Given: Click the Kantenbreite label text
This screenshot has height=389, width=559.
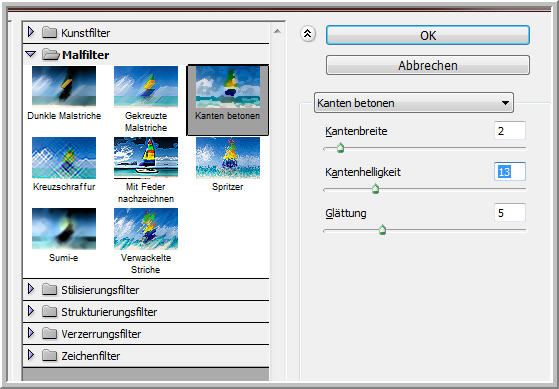Looking at the screenshot, I should point(356,131).
